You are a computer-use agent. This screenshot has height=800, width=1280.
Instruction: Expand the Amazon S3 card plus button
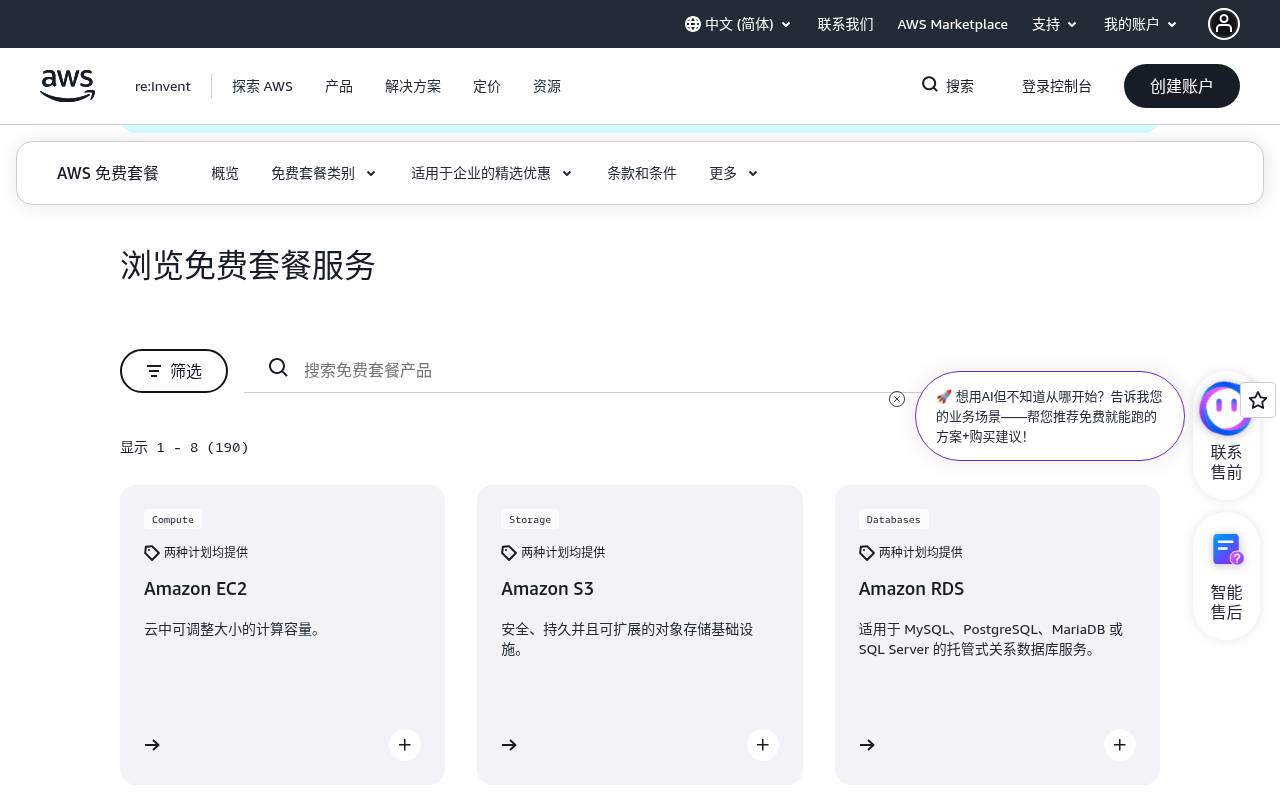[763, 745]
